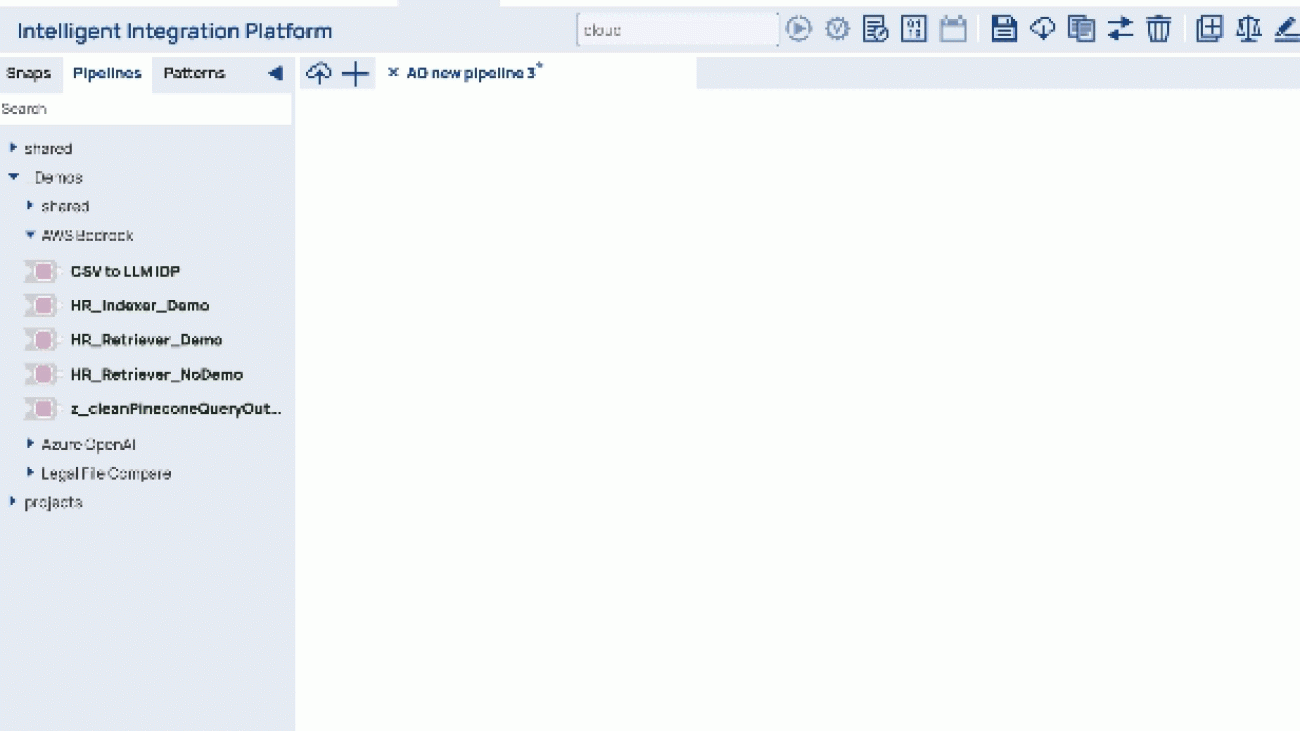Select the projects folder label
Viewport: 1300px width, 731px height.
pyautogui.click(x=53, y=502)
